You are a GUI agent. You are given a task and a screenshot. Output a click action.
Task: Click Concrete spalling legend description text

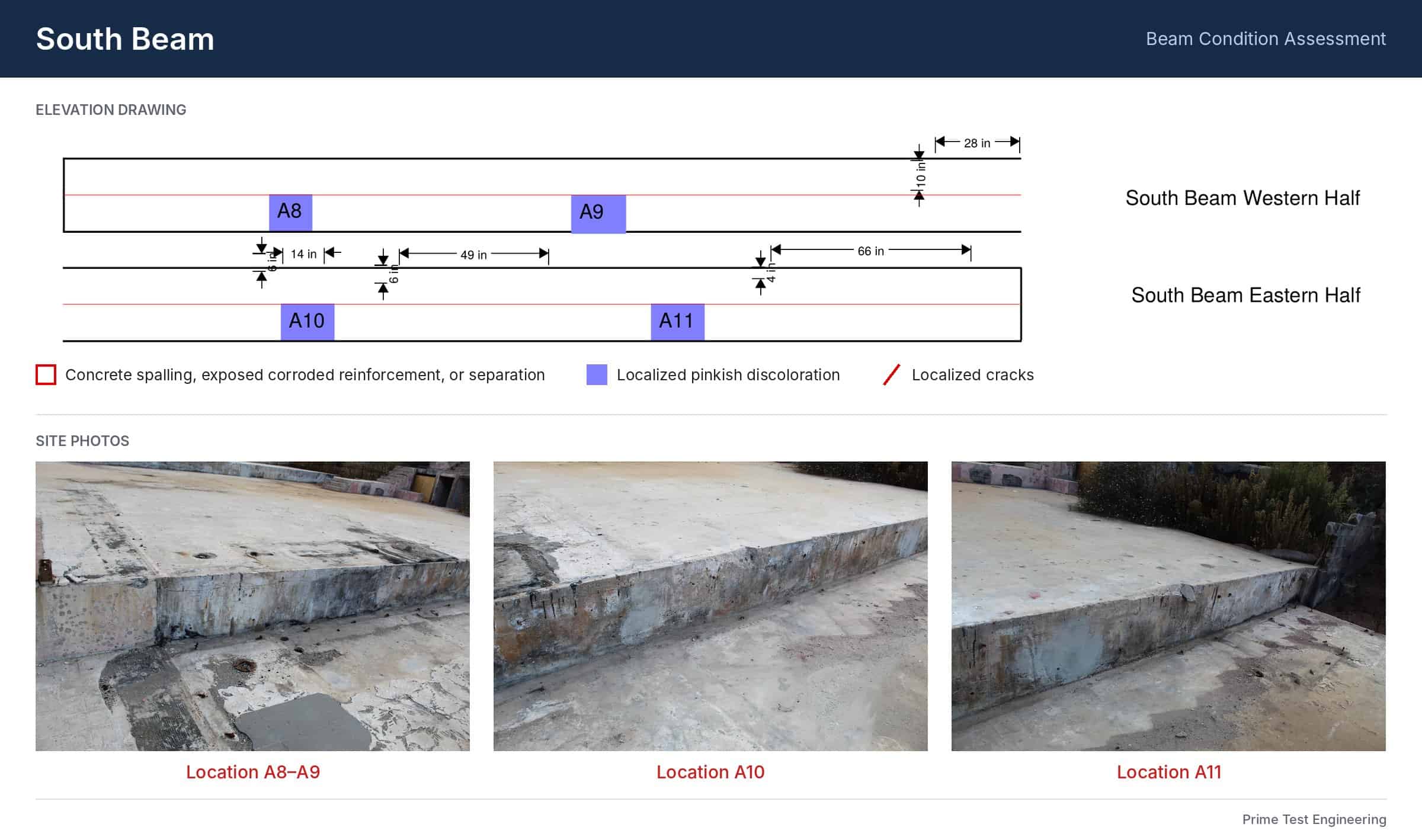[305, 375]
